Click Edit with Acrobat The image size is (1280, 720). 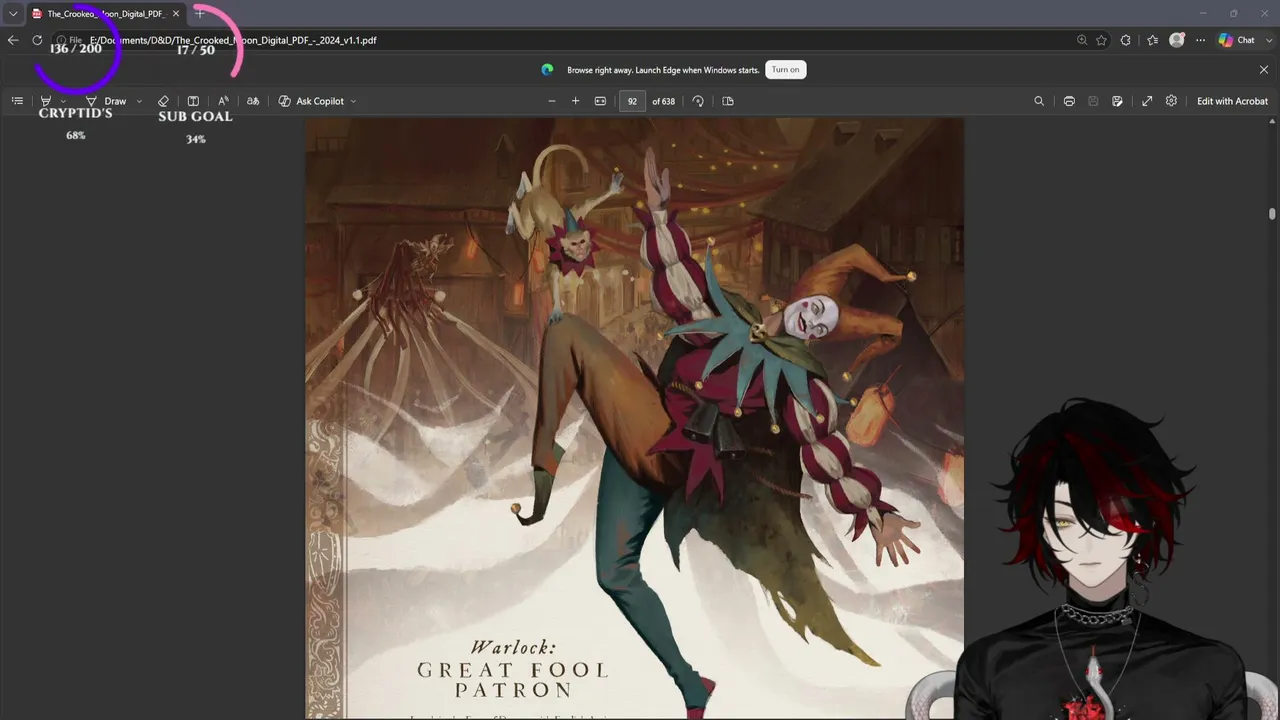pos(1232,101)
